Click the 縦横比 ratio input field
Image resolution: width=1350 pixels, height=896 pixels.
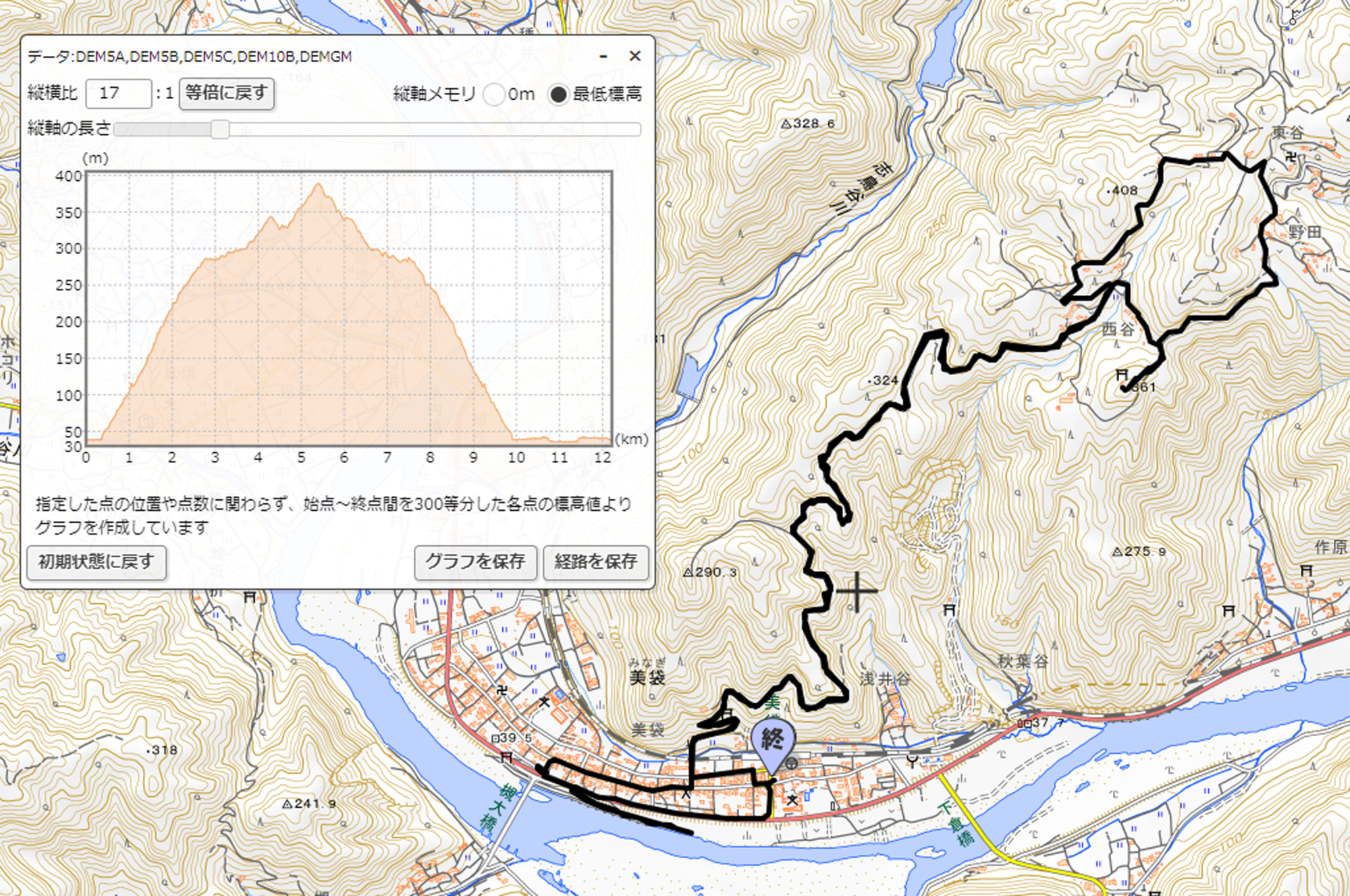(x=119, y=94)
